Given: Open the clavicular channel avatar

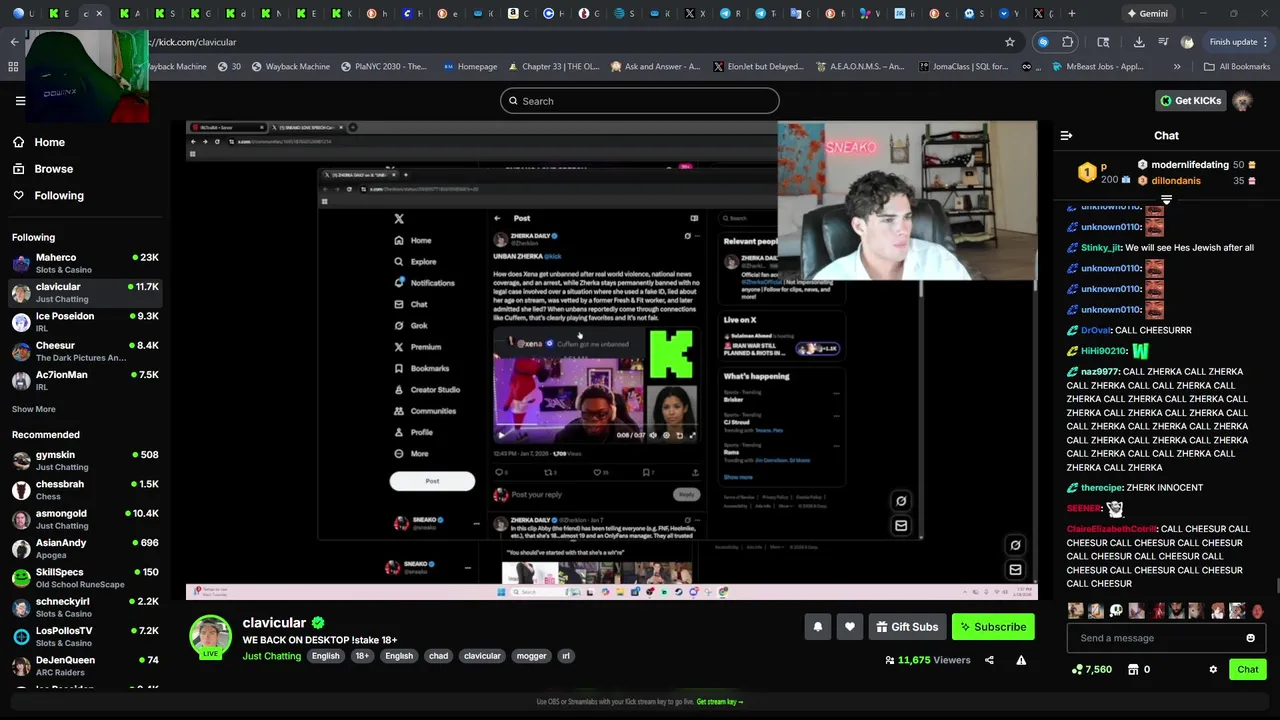Looking at the screenshot, I should tap(210, 637).
